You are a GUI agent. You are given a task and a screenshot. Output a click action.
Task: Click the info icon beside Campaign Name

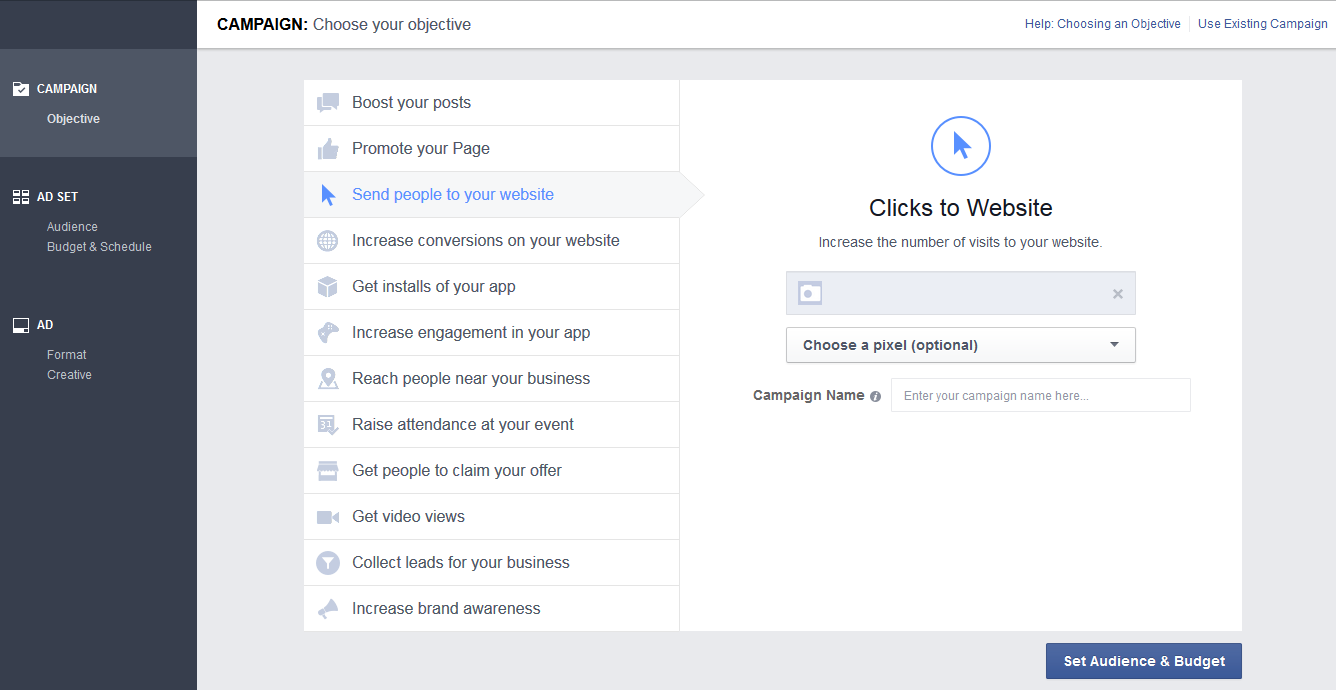pos(875,396)
